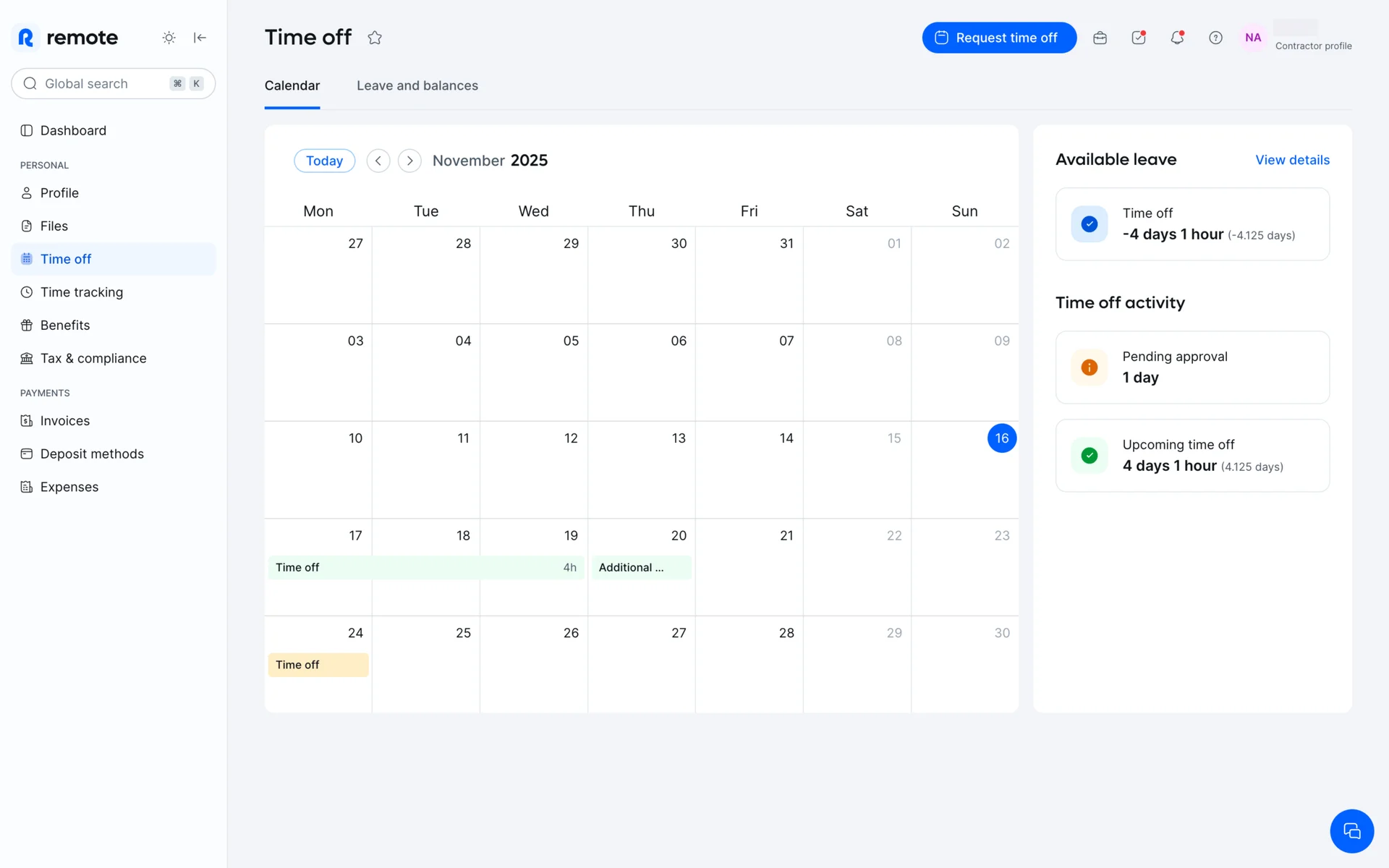Open the tasks checklist icon in the header
The height and width of the screenshot is (868, 1389).
tap(1139, 38)
